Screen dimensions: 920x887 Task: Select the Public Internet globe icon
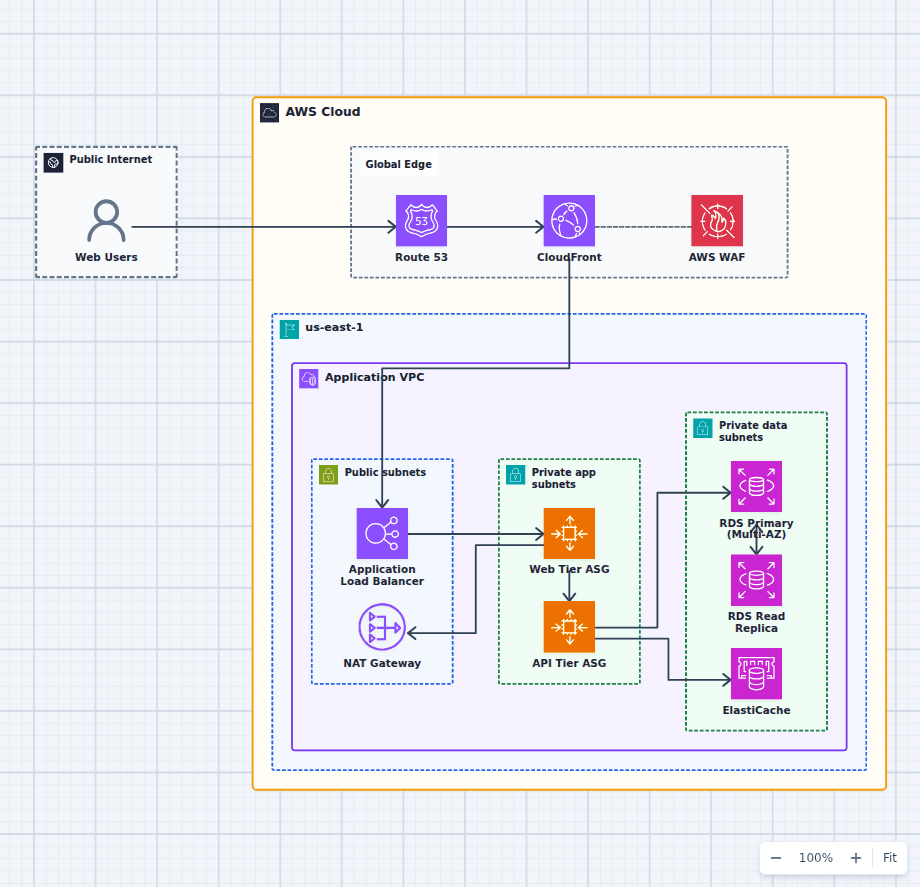click(53, 162)
